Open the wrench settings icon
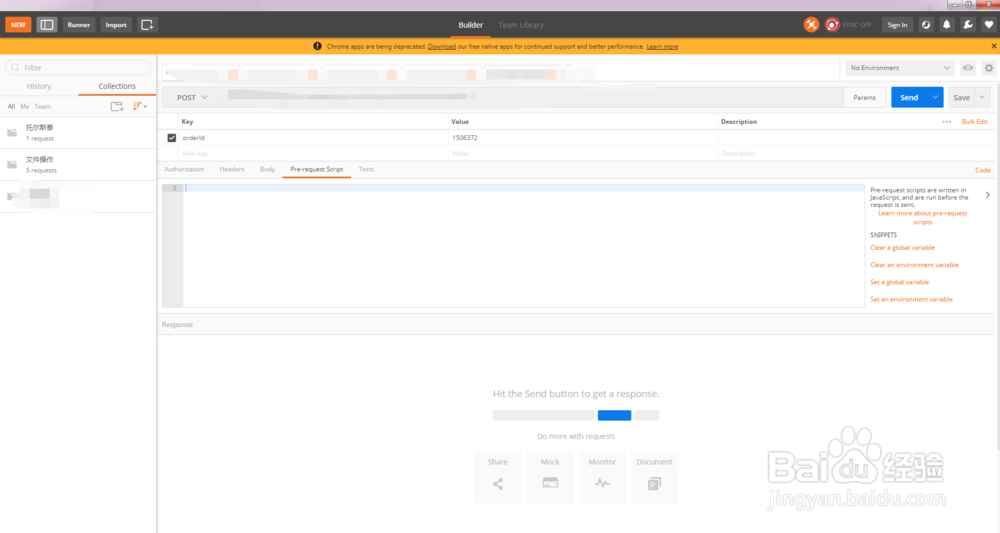Image resolution: width=1000 pixels, height=533 pixels. coord(968,25)
